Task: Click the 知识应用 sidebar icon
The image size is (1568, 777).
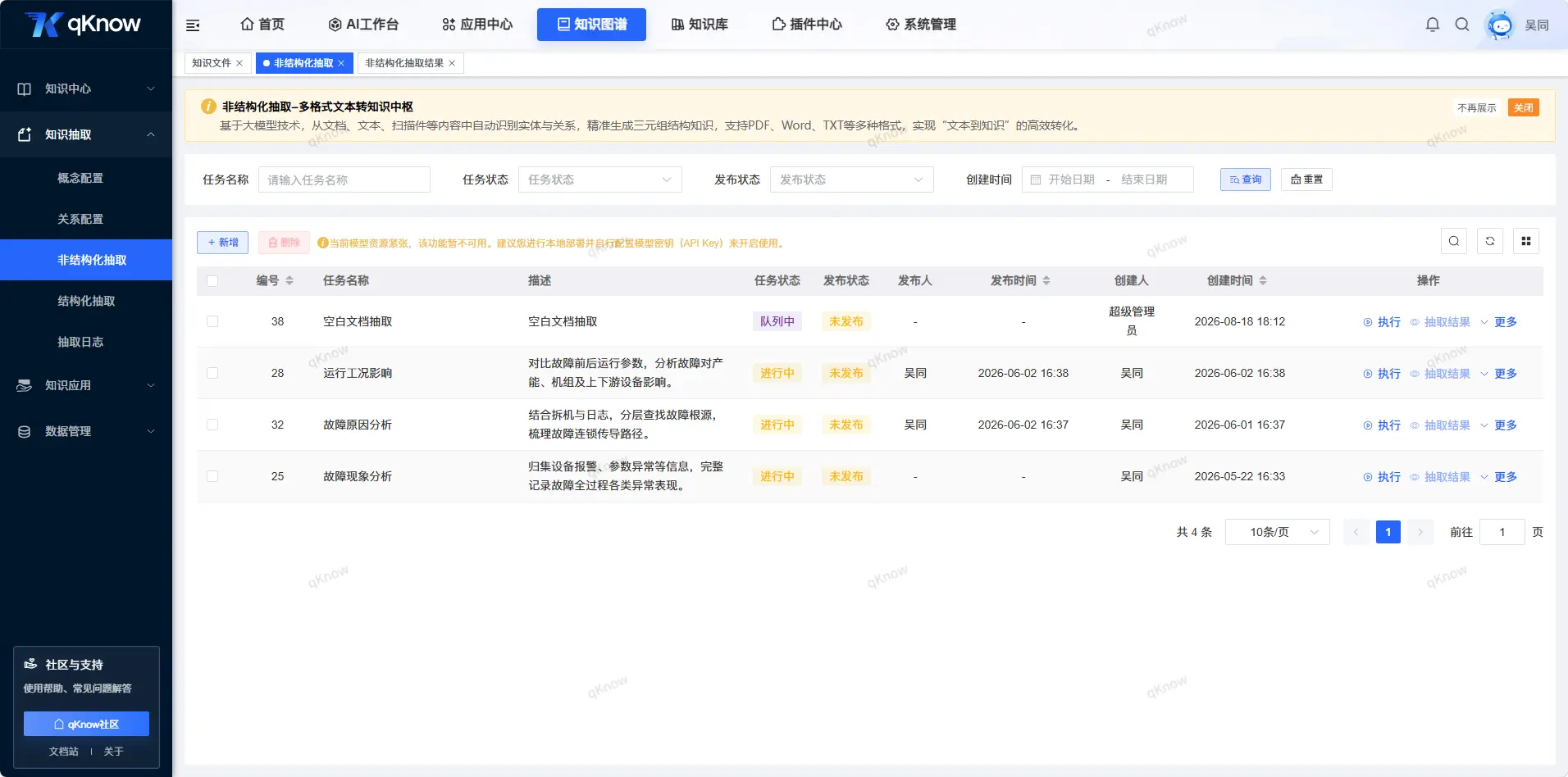Action: pos(25,385)
